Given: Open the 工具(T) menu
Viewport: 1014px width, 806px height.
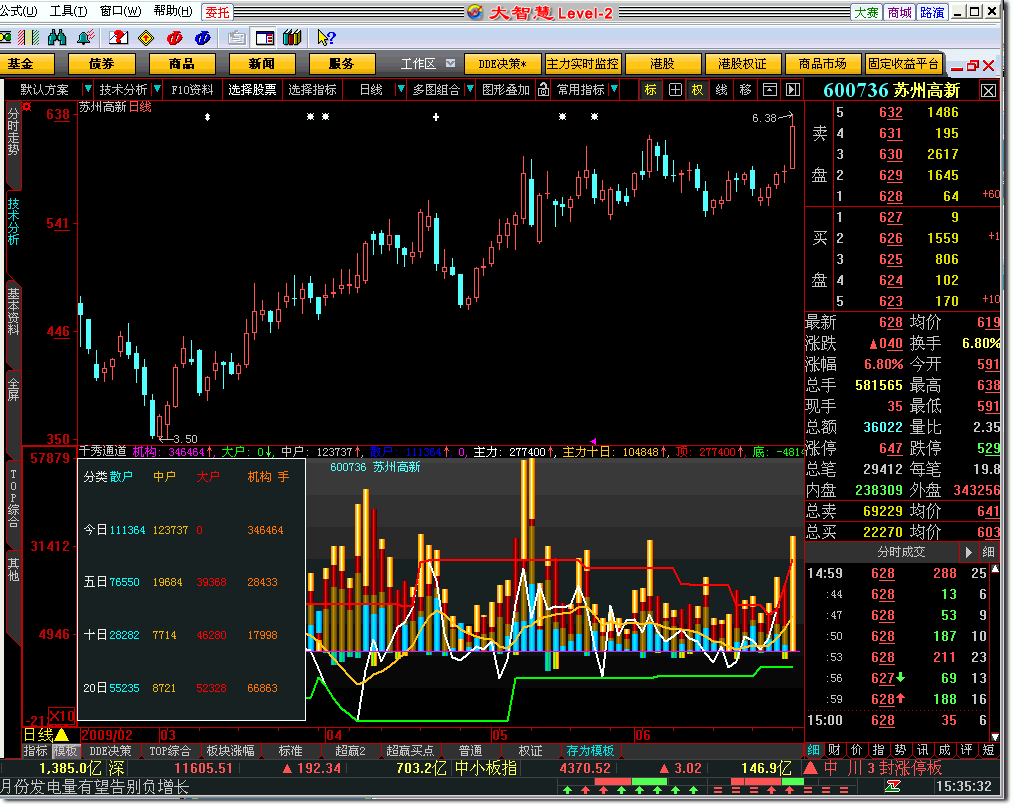Looking at the screenshot, I should (69, 12).
